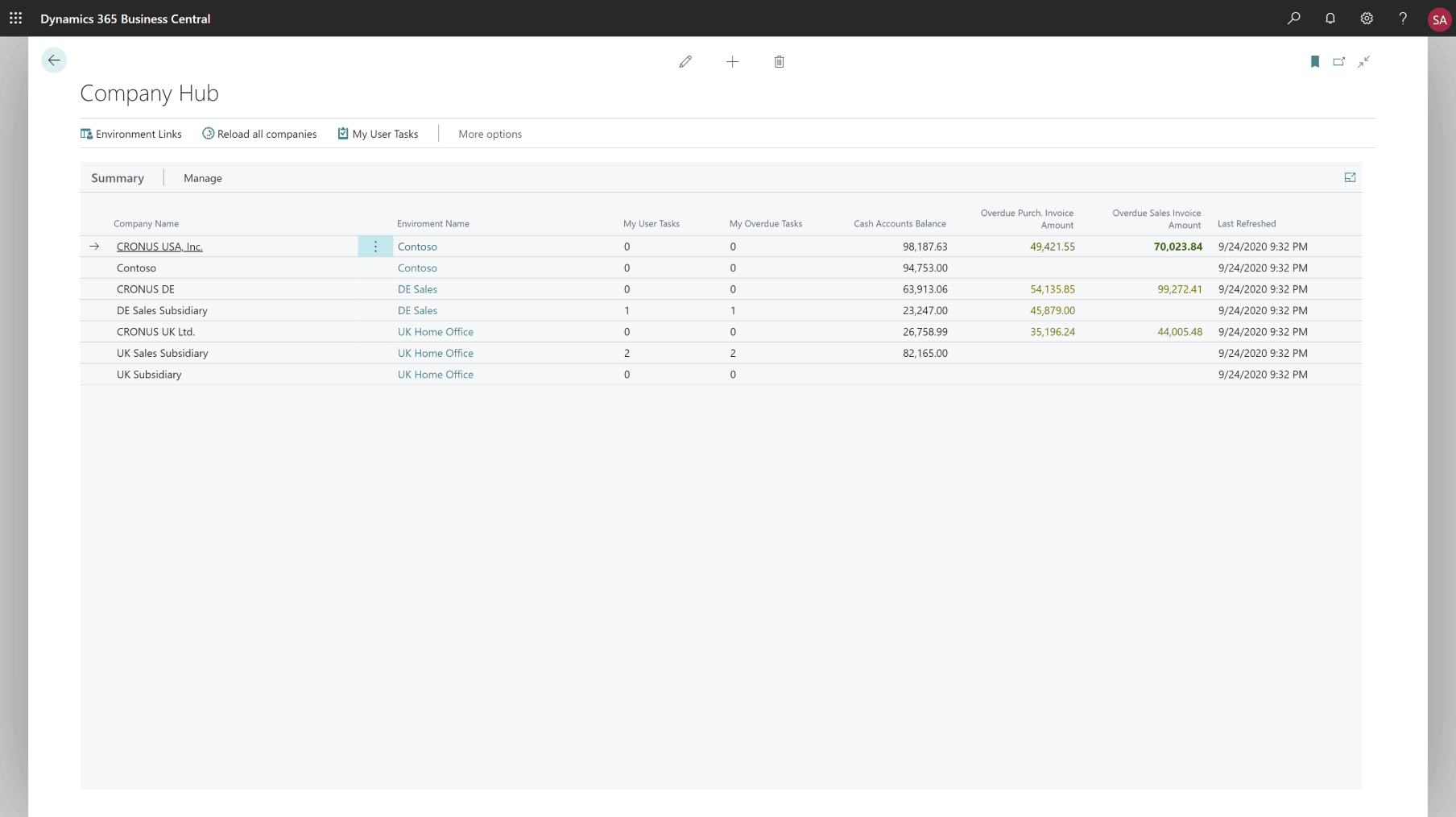Sort by Company Name column header

pyautogui.click(x=146, y=223)
